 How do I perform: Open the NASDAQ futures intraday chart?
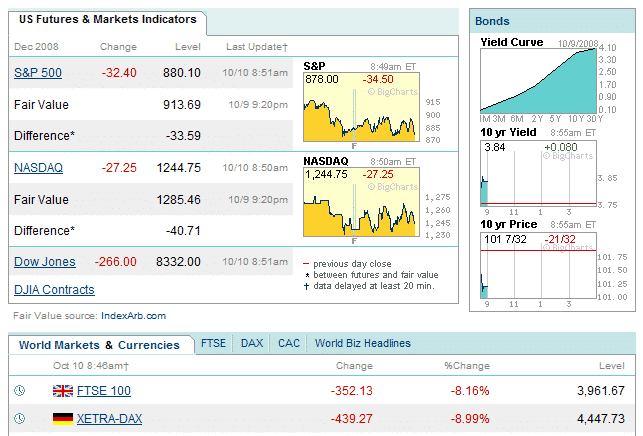pyautogui.click(x=359, y=205)
